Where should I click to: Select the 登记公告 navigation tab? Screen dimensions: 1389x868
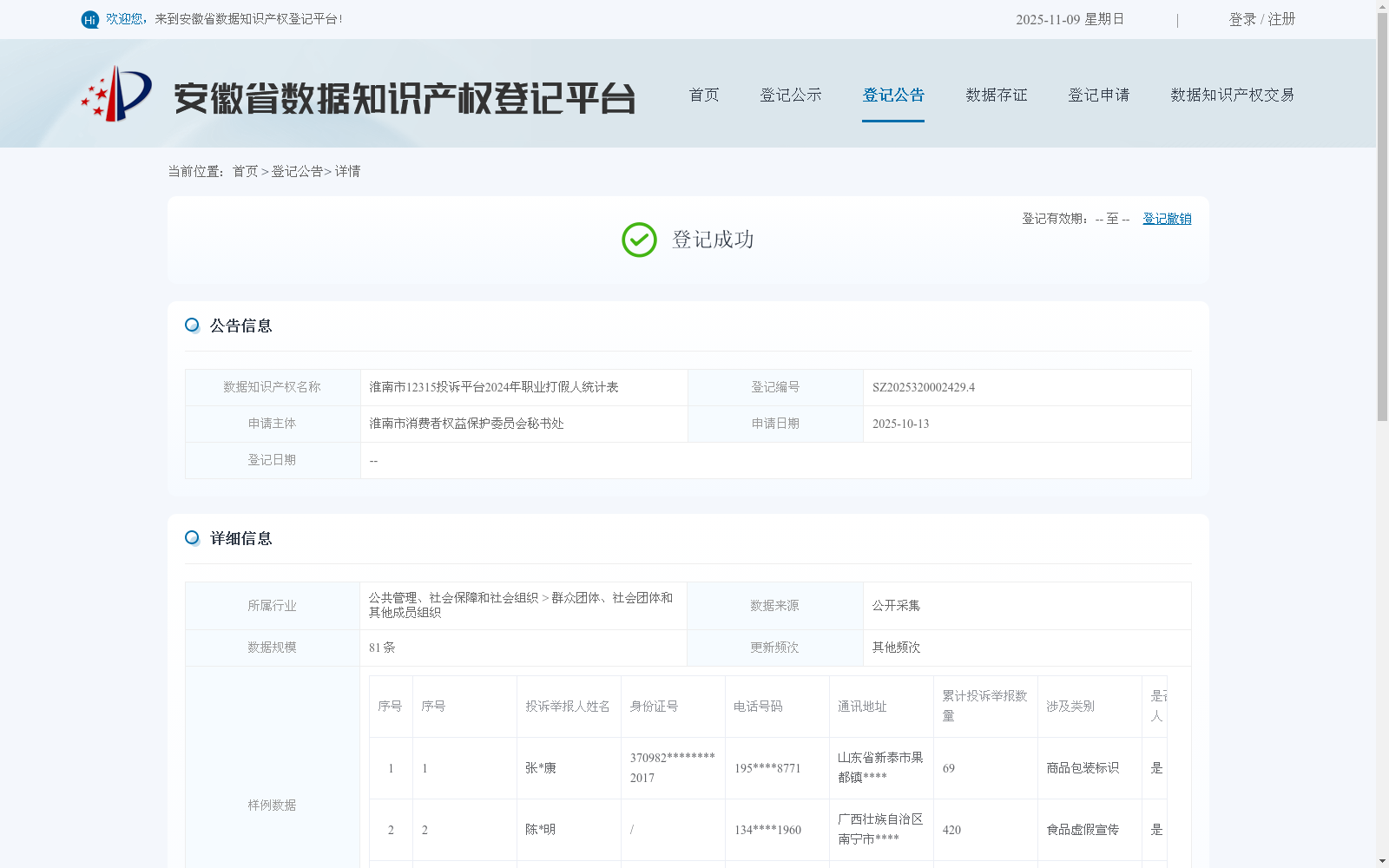tap(893, 95)
